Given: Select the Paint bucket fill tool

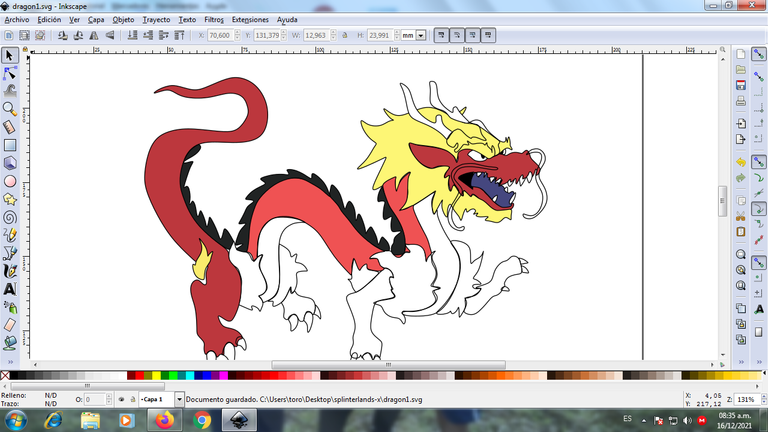Looking at the screenshot, I should [x=9, y=343].
